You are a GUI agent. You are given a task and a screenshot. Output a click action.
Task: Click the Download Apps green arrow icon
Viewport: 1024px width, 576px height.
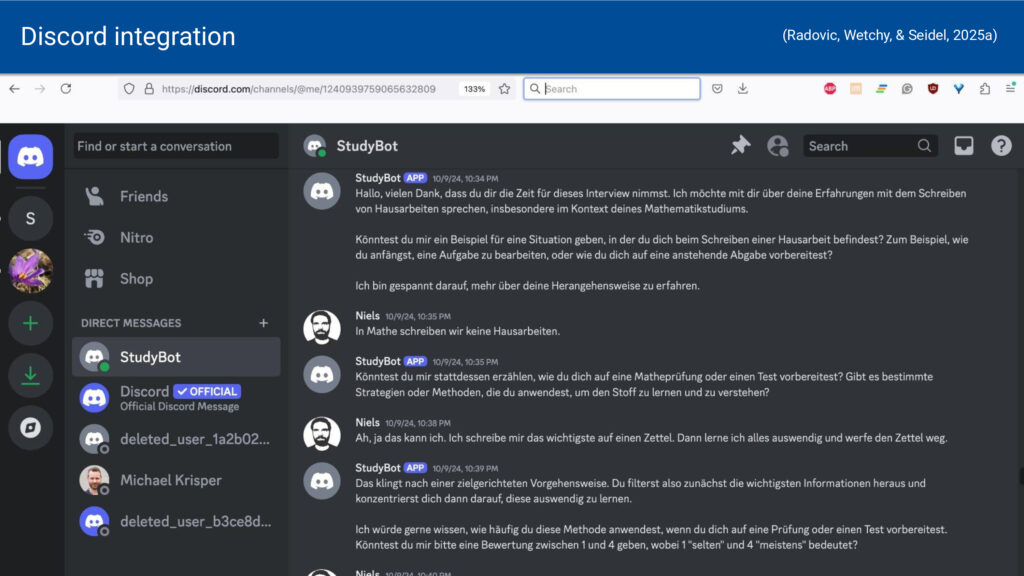click(x=30, y=376)
